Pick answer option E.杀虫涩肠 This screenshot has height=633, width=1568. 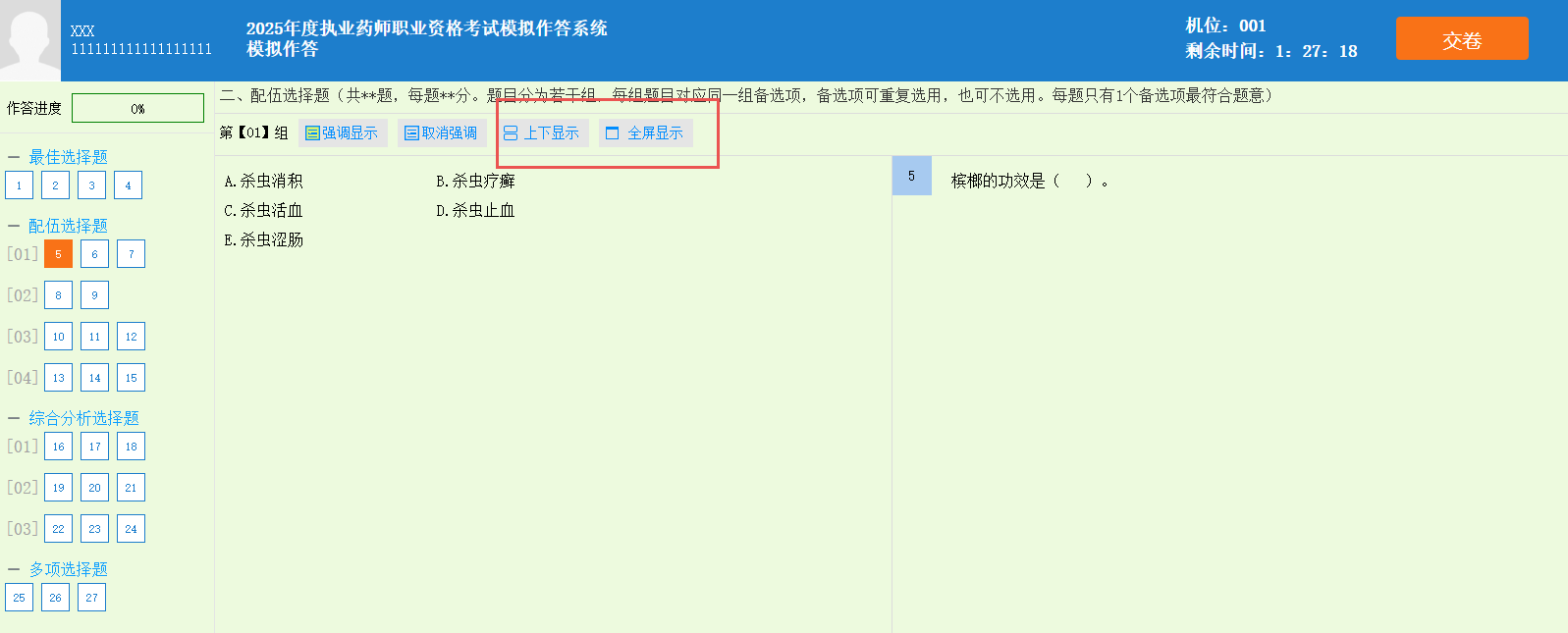pos(263,240)
